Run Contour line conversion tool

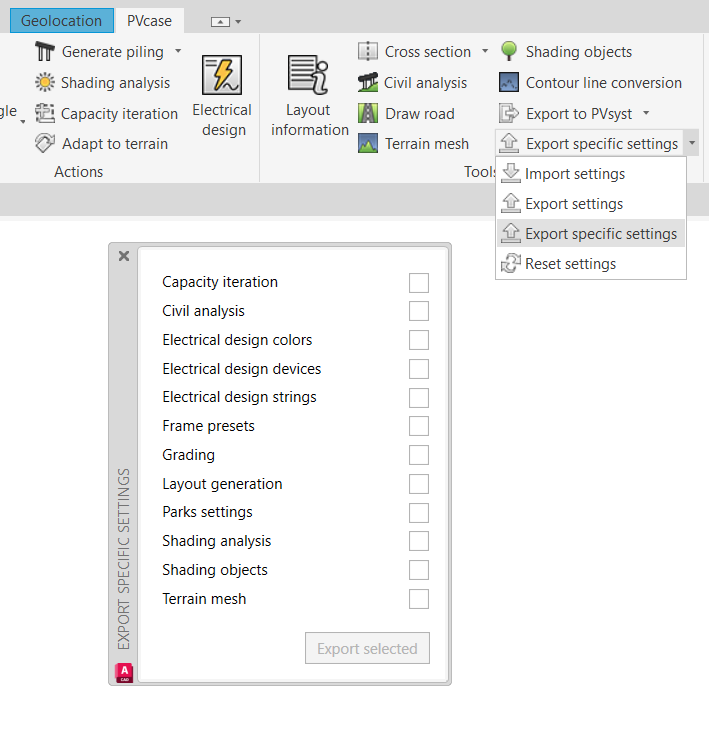(509, 83)
